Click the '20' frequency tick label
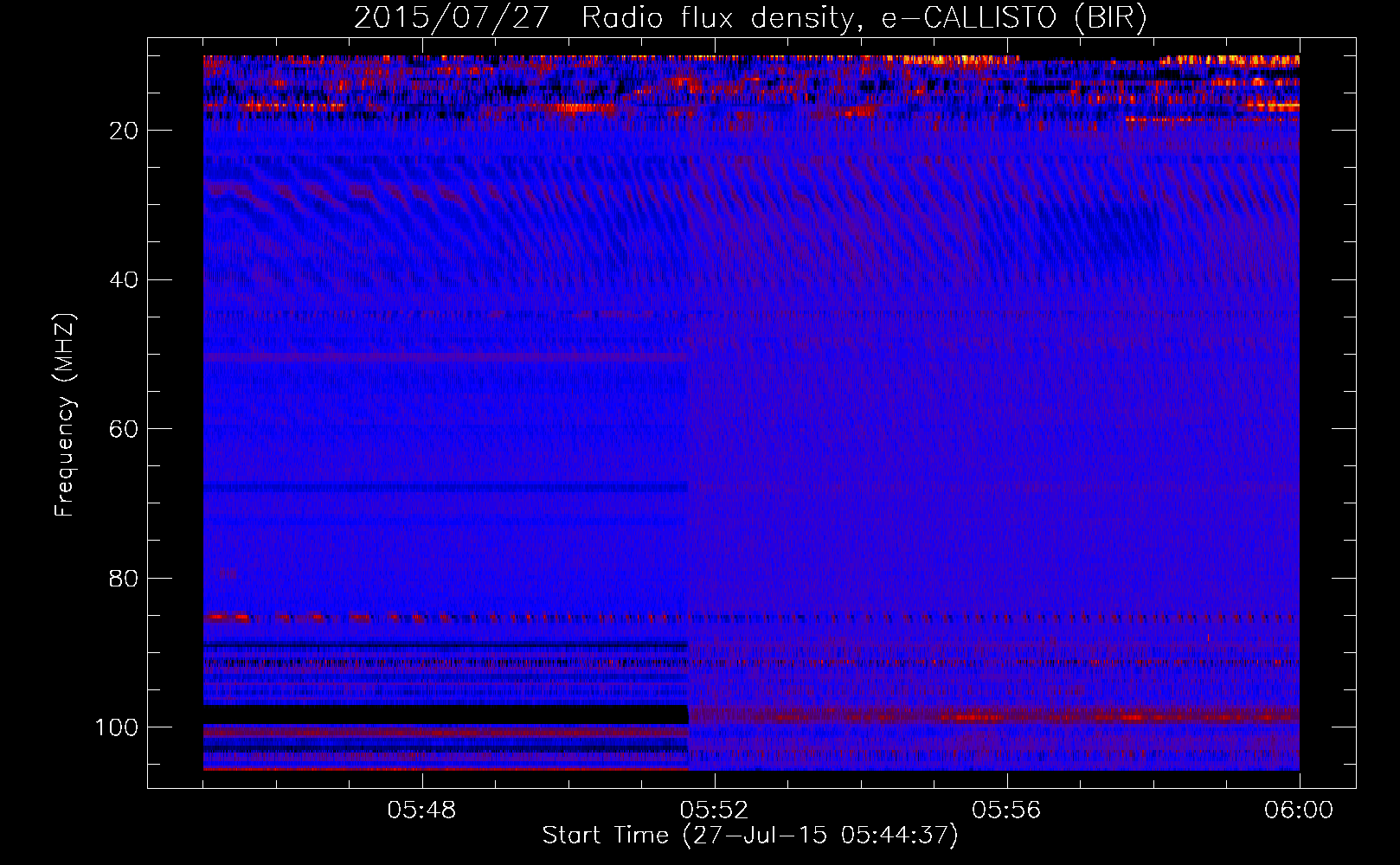 click(124, 131)
